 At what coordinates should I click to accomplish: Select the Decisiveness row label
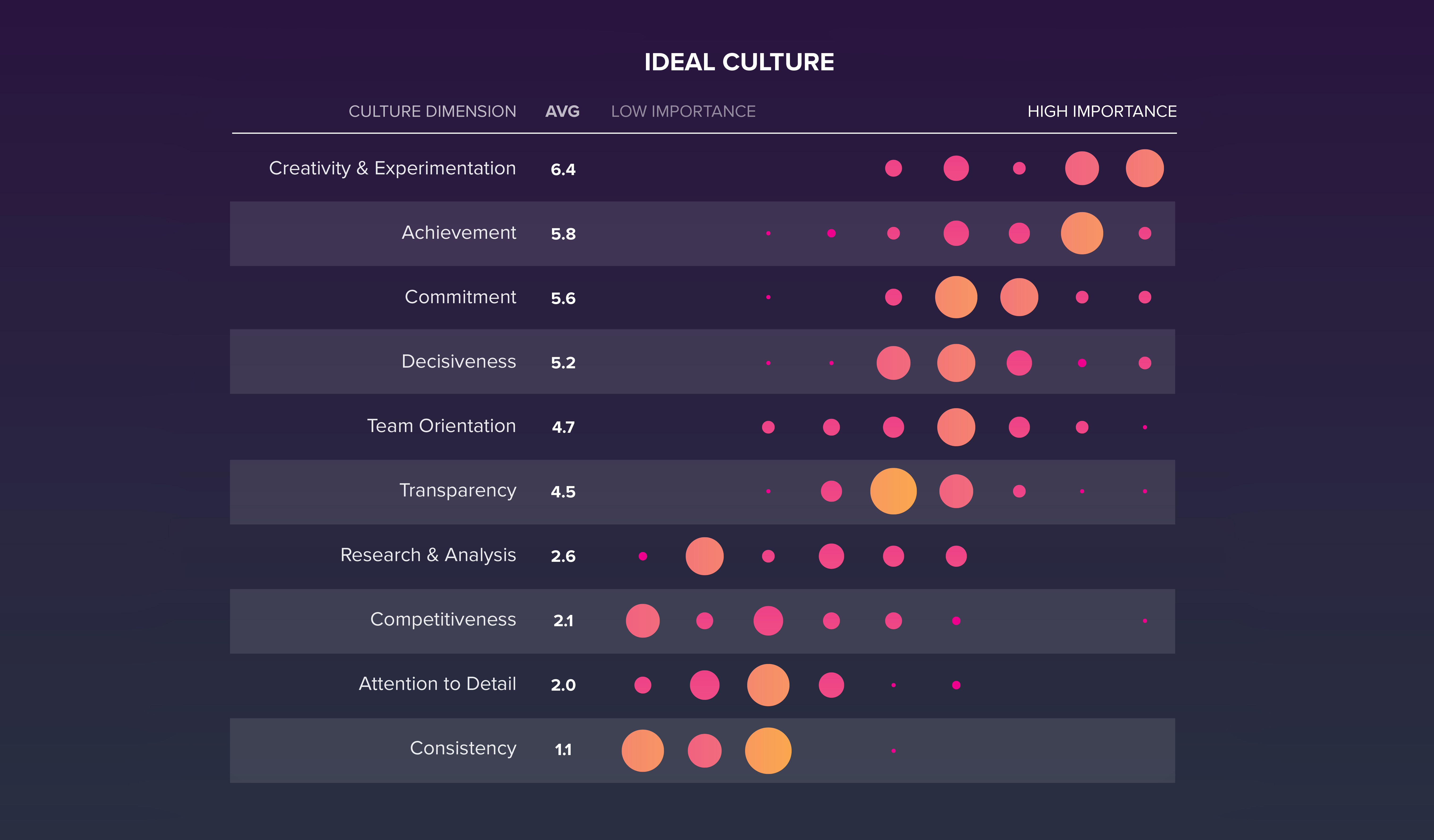[x=459, y=362]
